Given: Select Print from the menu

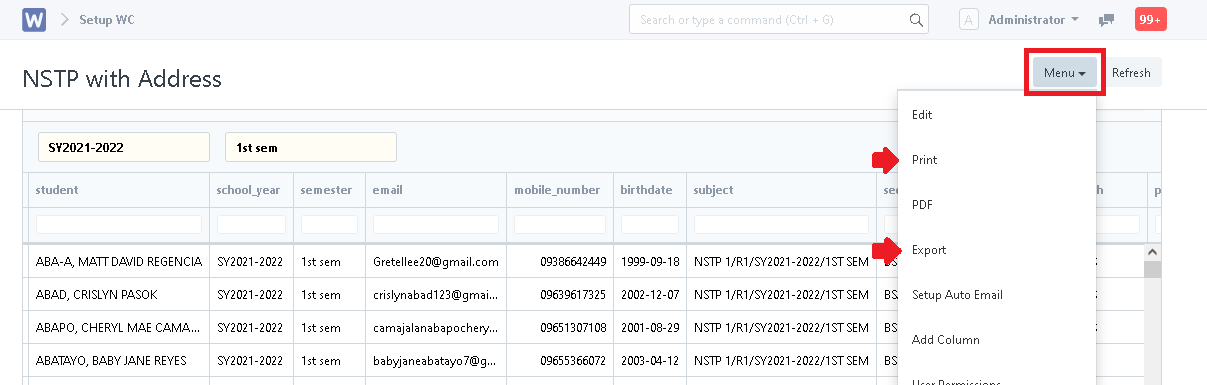Looking at the screenshot, I should pos(924,160).
